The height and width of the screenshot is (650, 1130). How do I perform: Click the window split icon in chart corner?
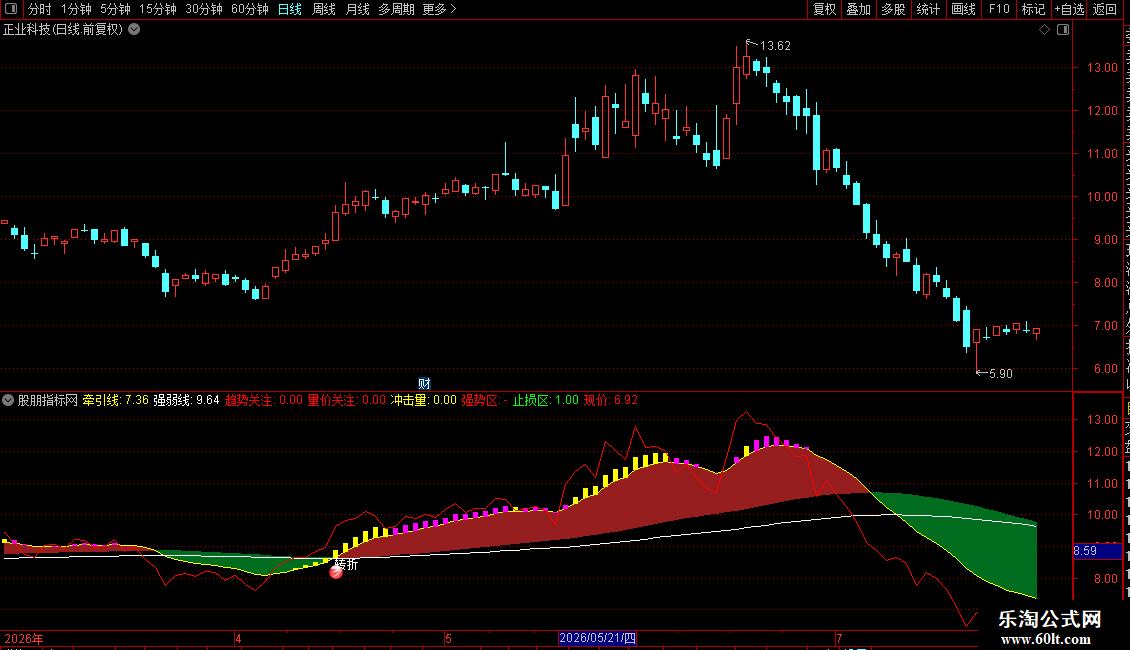click(x=1063, y=30)
